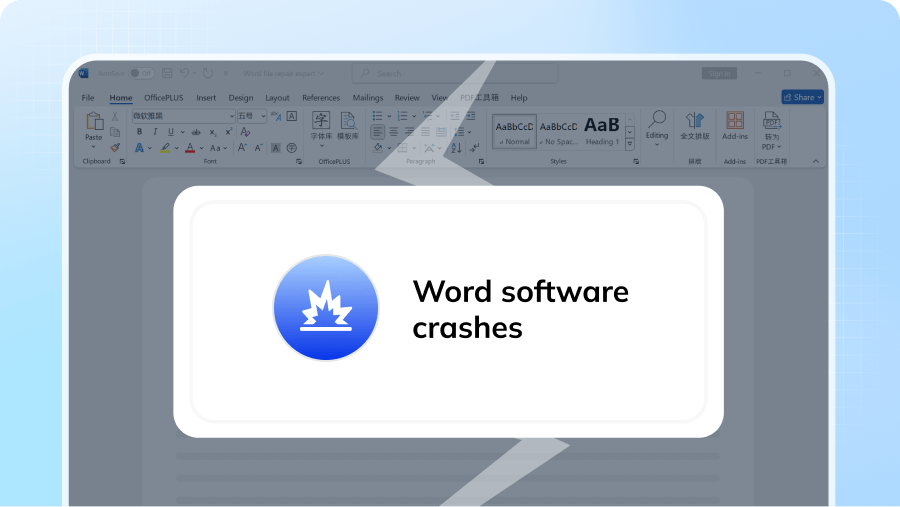Viewport: 900px width, 507px height.
Task: Click the paragraph shading paint bucket
Action: tap(378, 148)
